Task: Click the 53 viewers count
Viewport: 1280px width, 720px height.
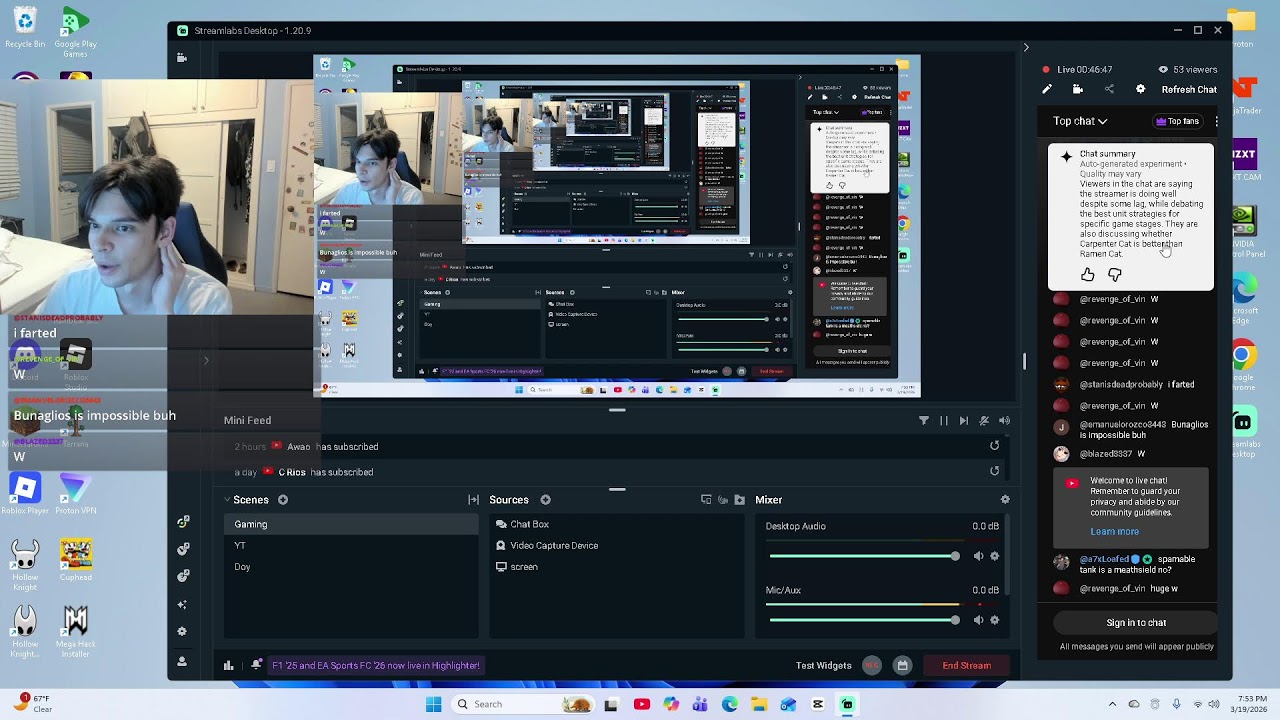Action: [x=1195, y=69]
